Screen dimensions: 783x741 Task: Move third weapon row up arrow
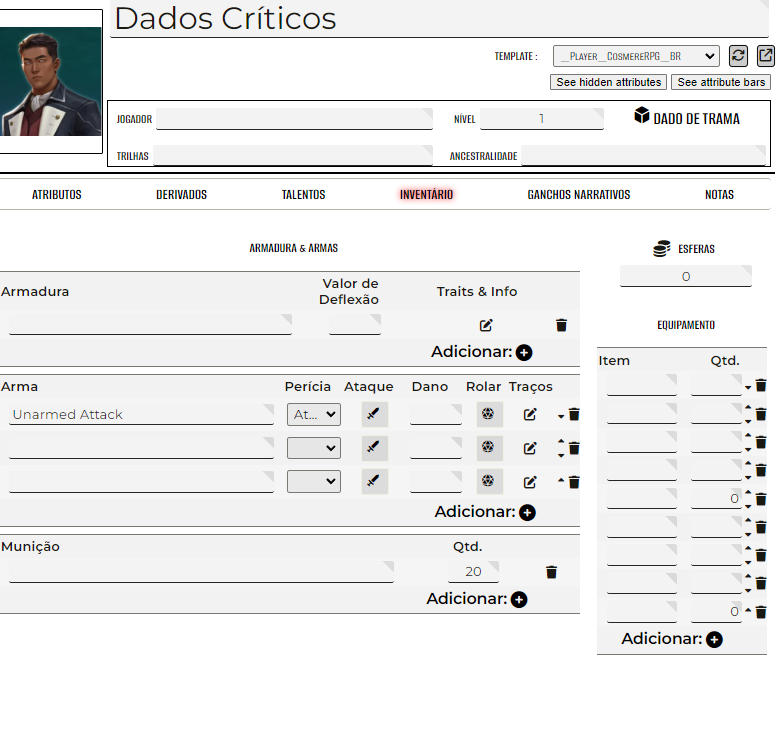click(561, 480)
